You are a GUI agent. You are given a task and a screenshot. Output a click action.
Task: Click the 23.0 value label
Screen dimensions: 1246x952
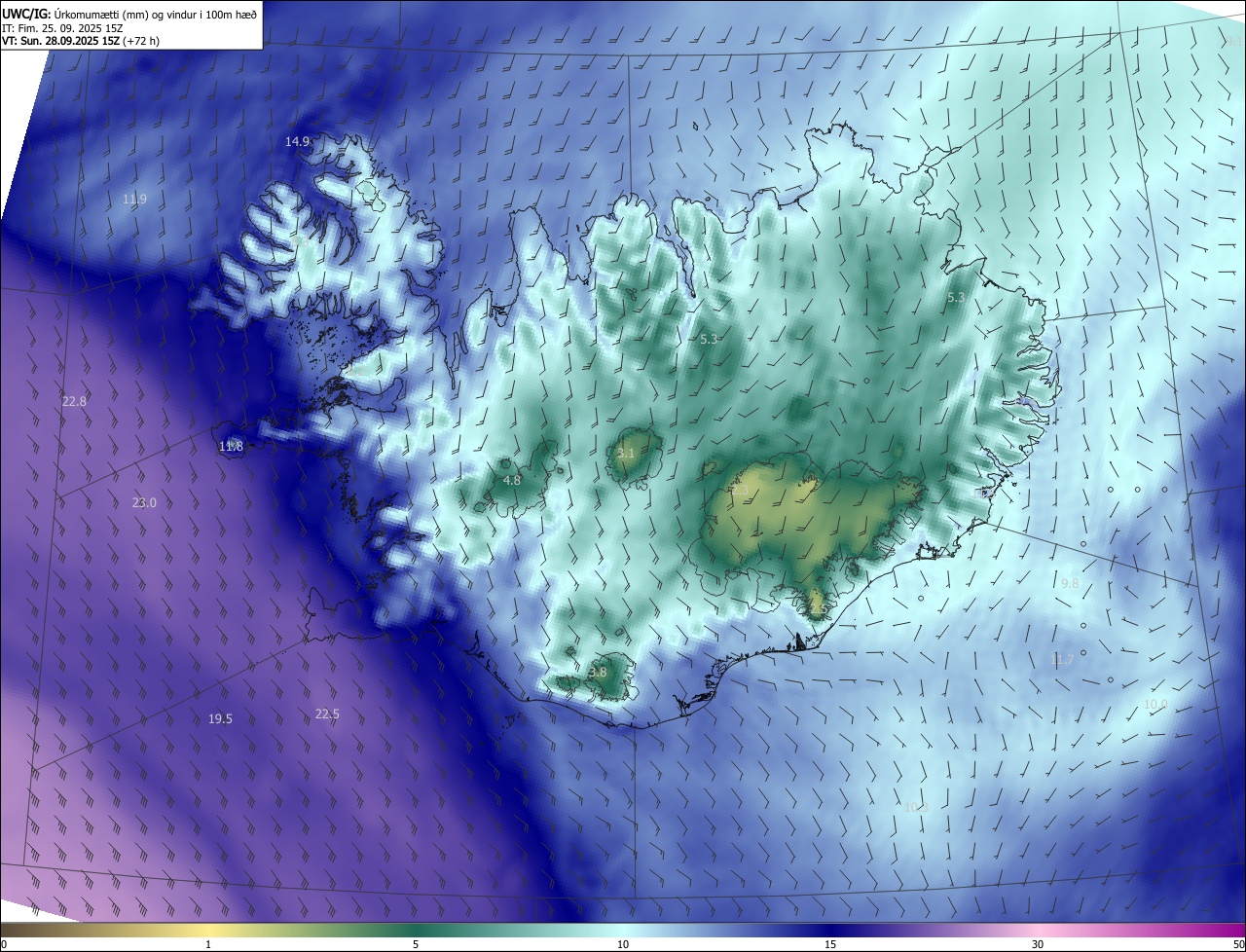[x=144, y=502]
